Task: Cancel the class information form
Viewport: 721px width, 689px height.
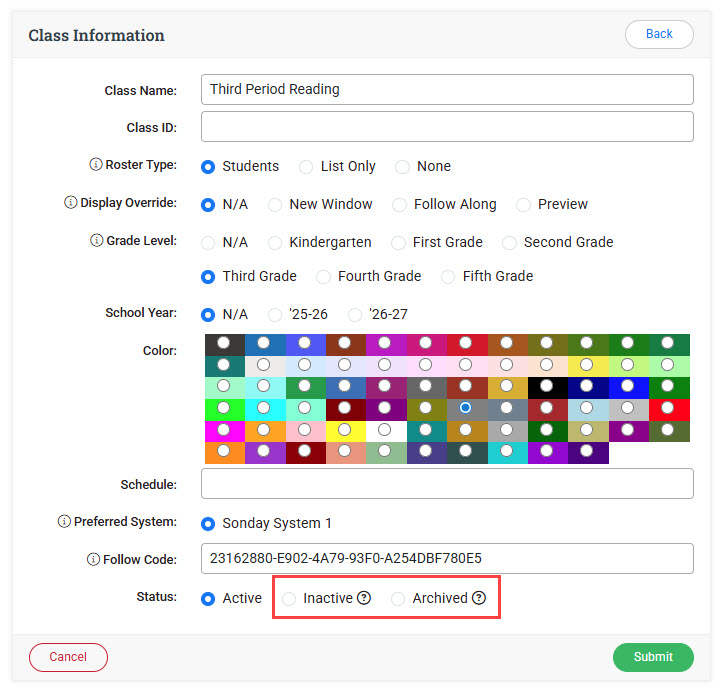Action: point(68,657)
